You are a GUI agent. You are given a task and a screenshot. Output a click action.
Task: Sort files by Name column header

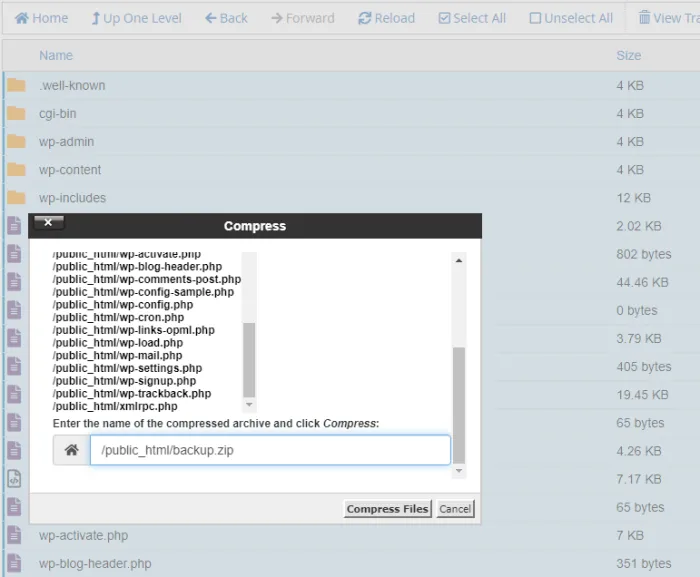pyautogui.click(x=56, y=56)
